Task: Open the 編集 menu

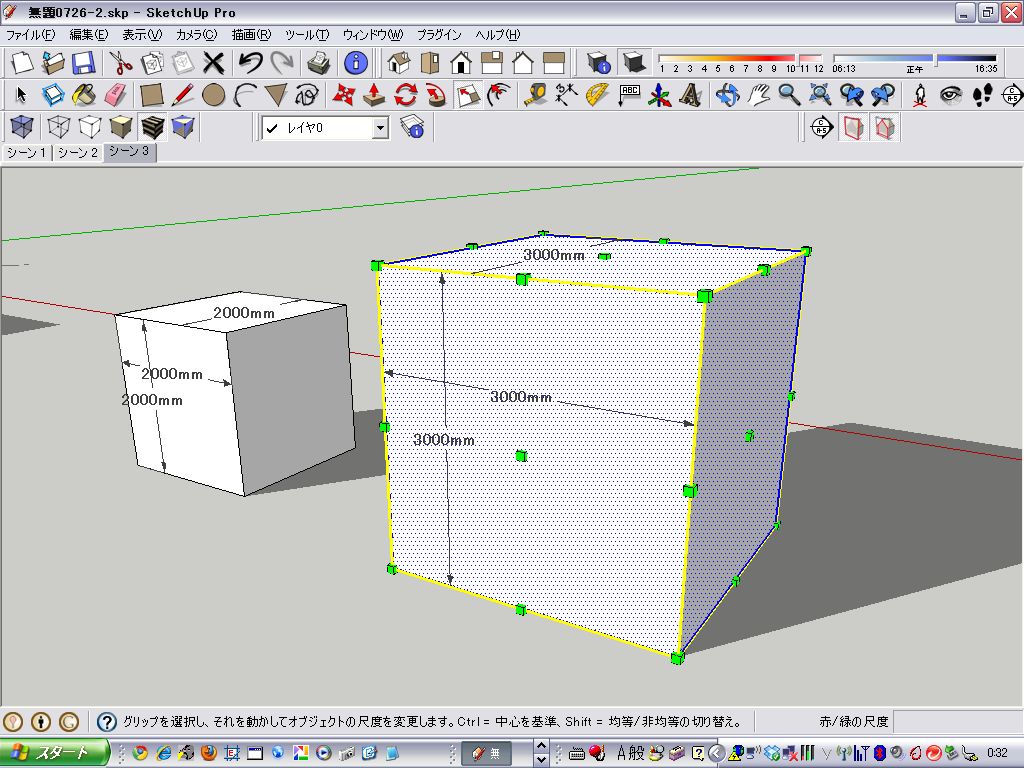Action: point(89,35)
